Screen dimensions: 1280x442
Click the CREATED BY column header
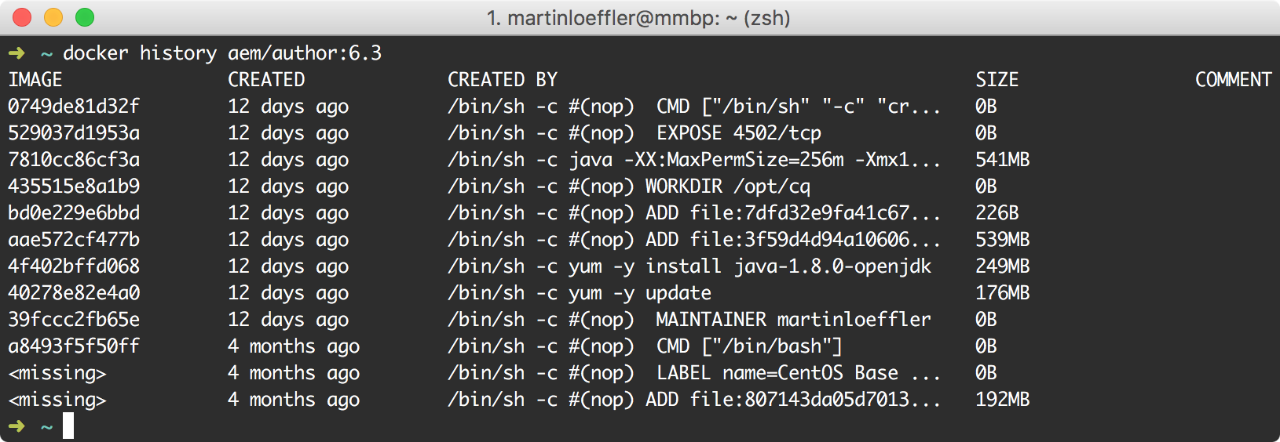coord(502,80)
